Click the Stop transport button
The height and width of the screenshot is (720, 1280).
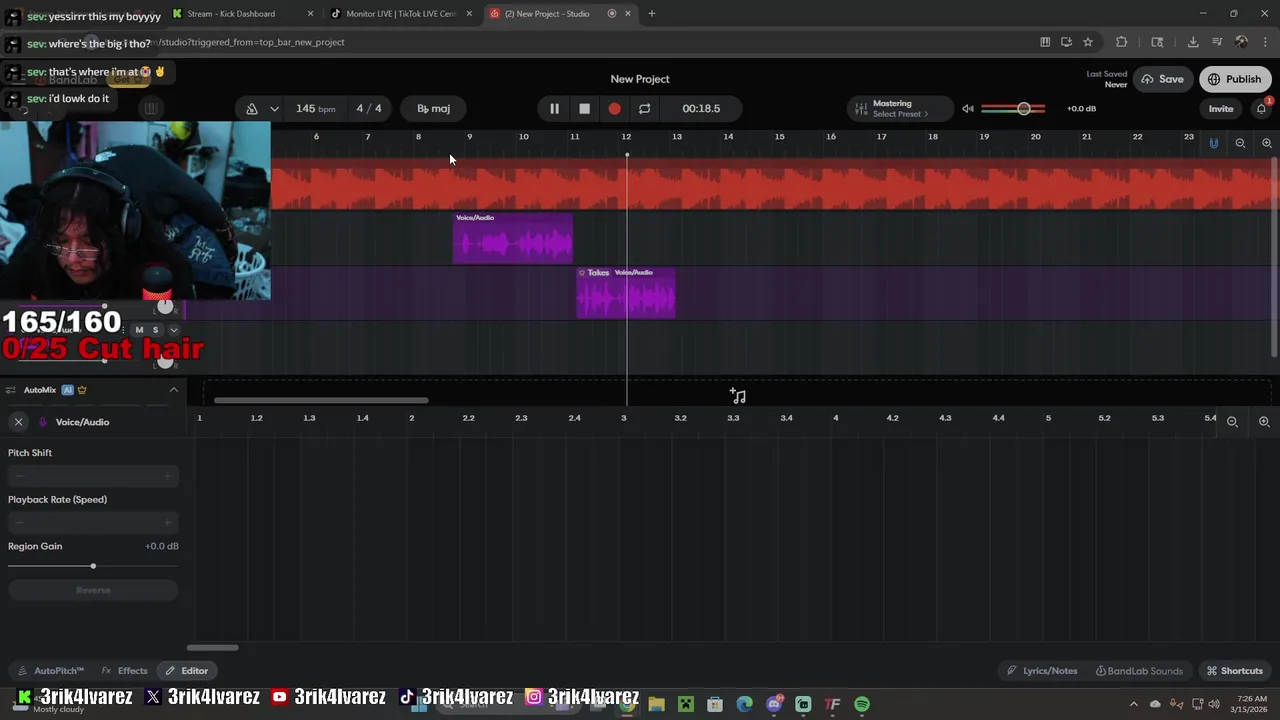(x=584, y=108)
